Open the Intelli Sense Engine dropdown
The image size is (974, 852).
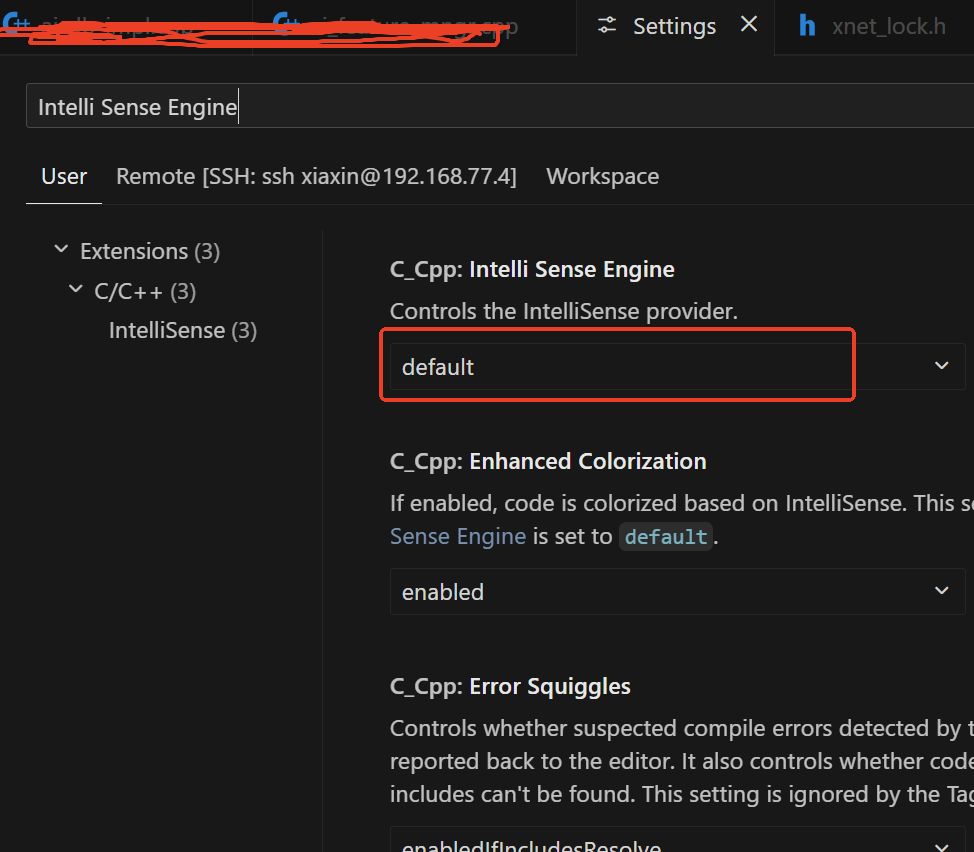(x=677, y=366)
